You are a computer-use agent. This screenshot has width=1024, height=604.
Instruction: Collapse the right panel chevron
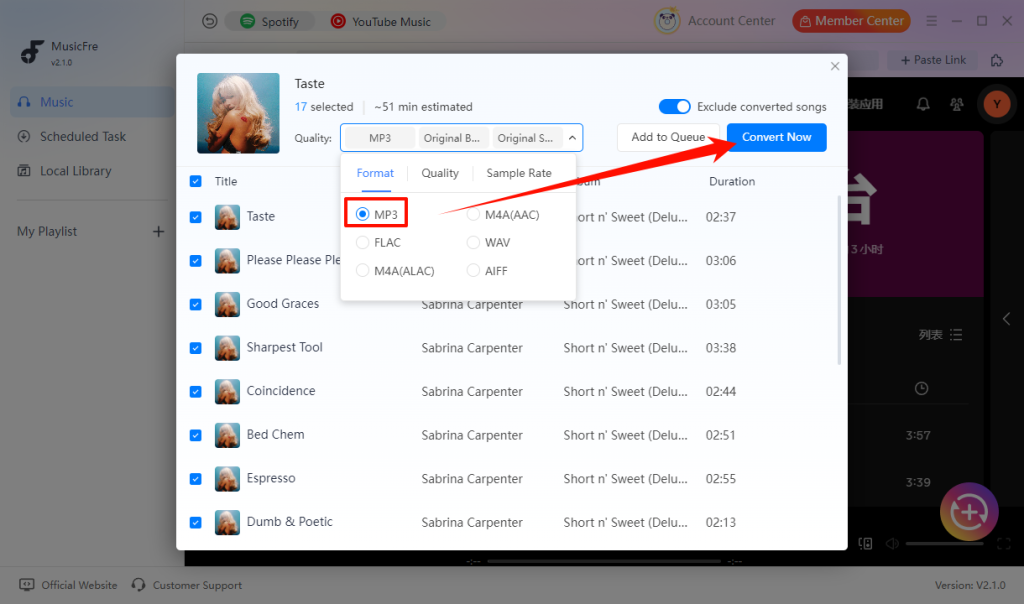click(x=1006, y=319)
